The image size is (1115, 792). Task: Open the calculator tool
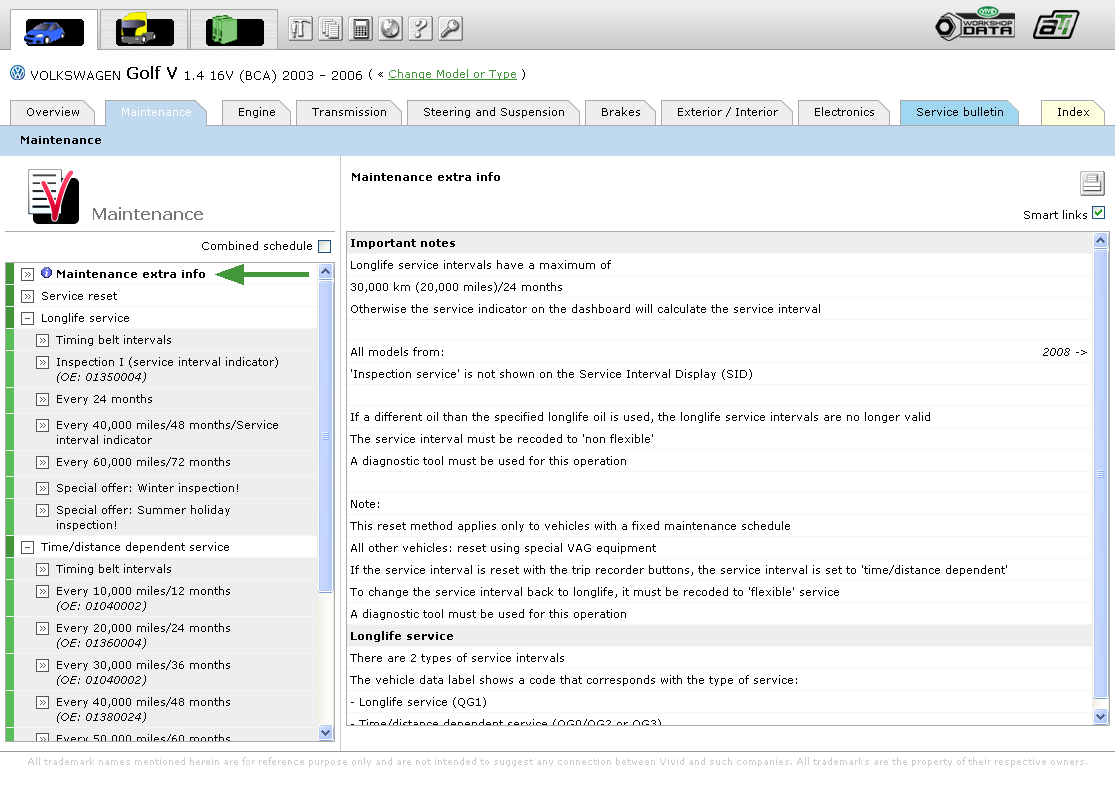point(361,28)
